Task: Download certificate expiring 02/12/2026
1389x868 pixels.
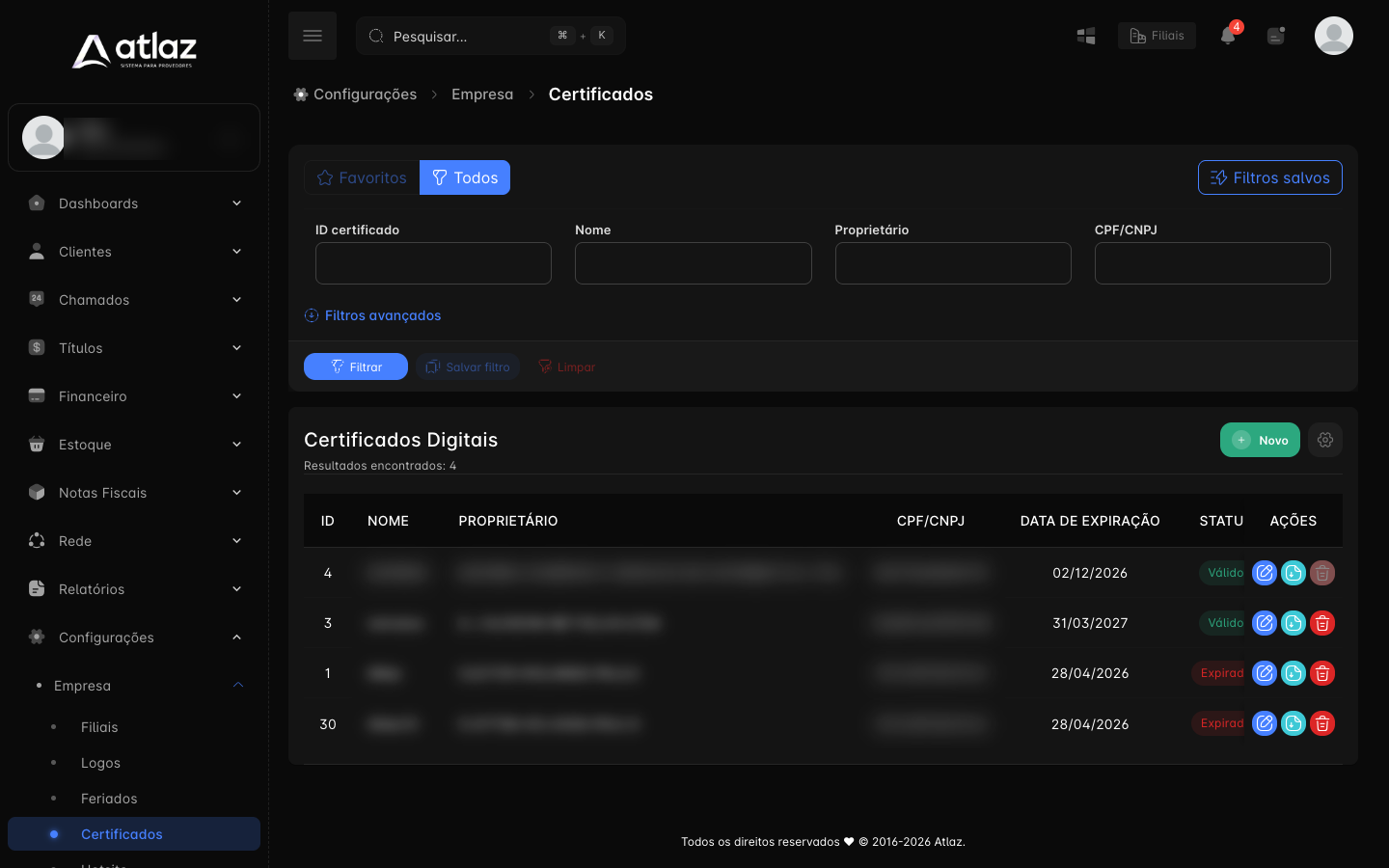Action: 1294,573
